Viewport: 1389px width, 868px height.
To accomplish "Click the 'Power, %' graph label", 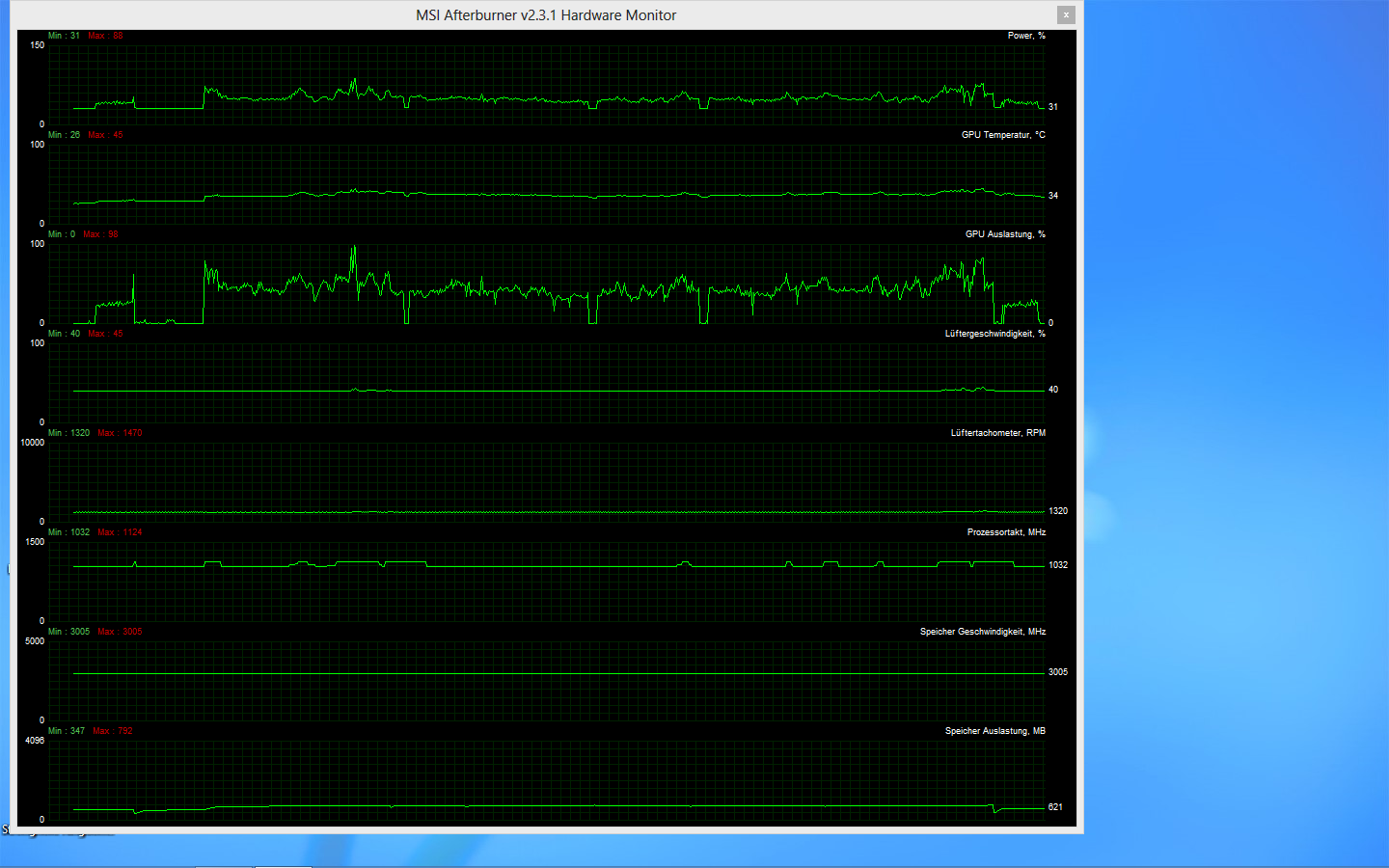I will coord(1026,36).
